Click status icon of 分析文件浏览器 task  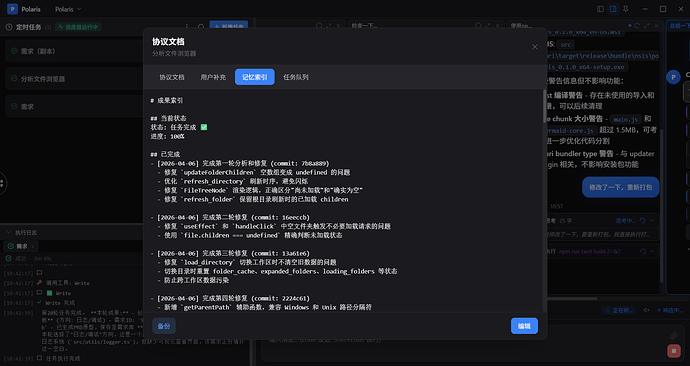14,79
